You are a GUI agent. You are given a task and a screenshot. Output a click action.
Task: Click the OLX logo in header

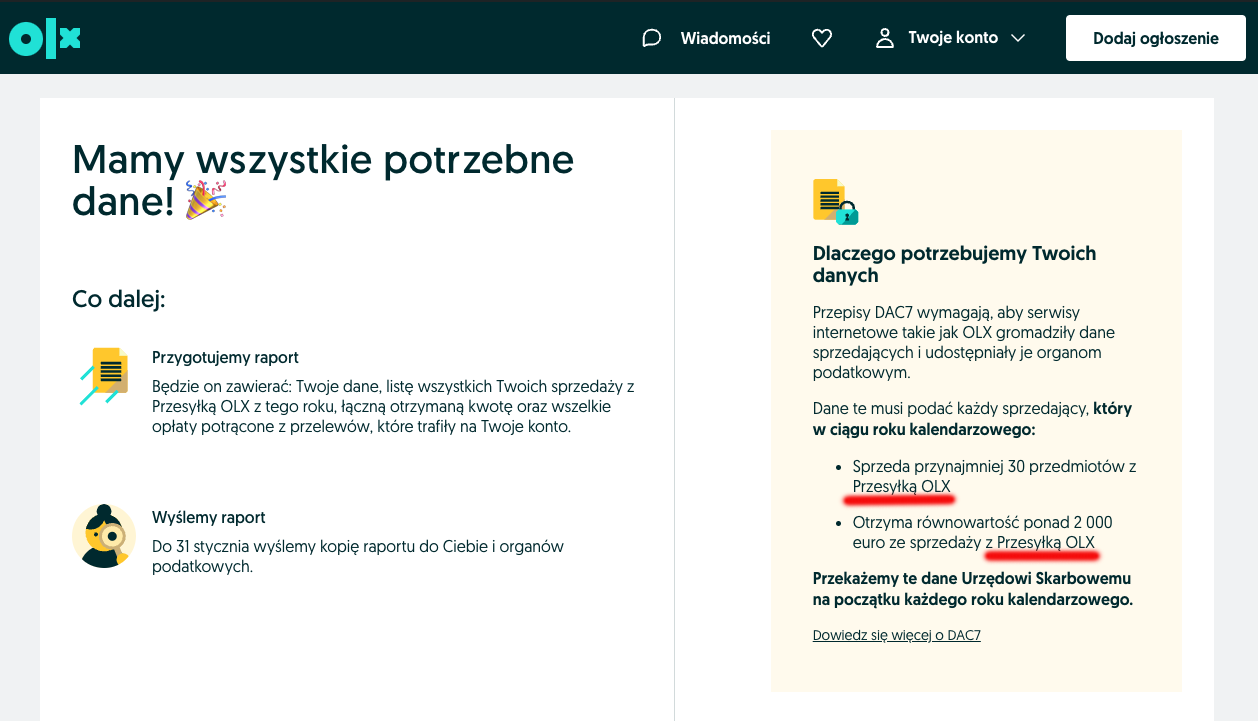point(44,38)
